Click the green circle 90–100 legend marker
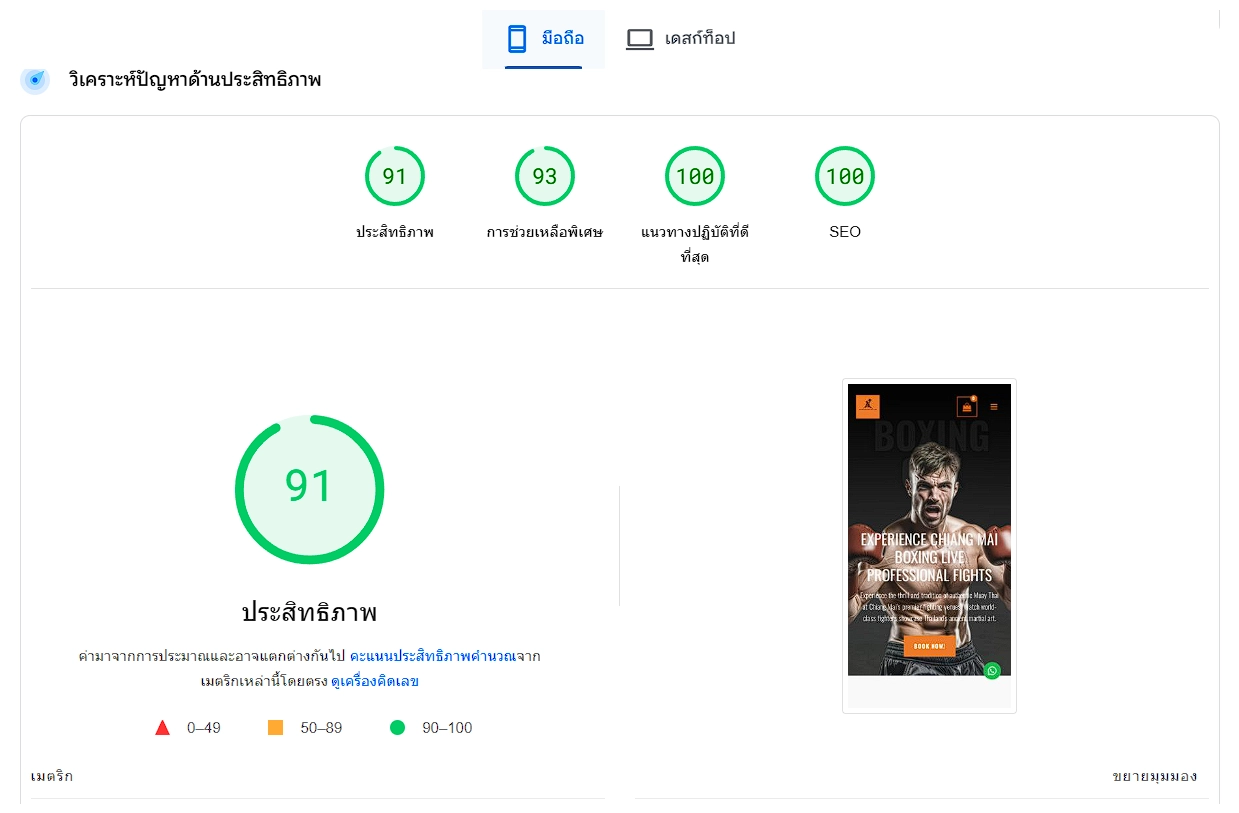Screen dimensions: 1239x813 [x=397, y=728]
